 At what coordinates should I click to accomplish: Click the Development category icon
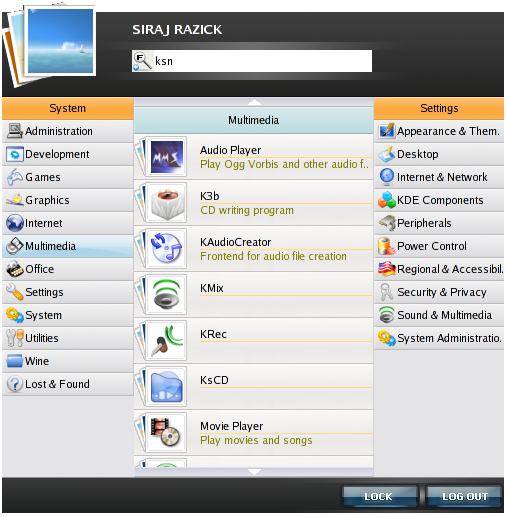(x=15, y=154)
